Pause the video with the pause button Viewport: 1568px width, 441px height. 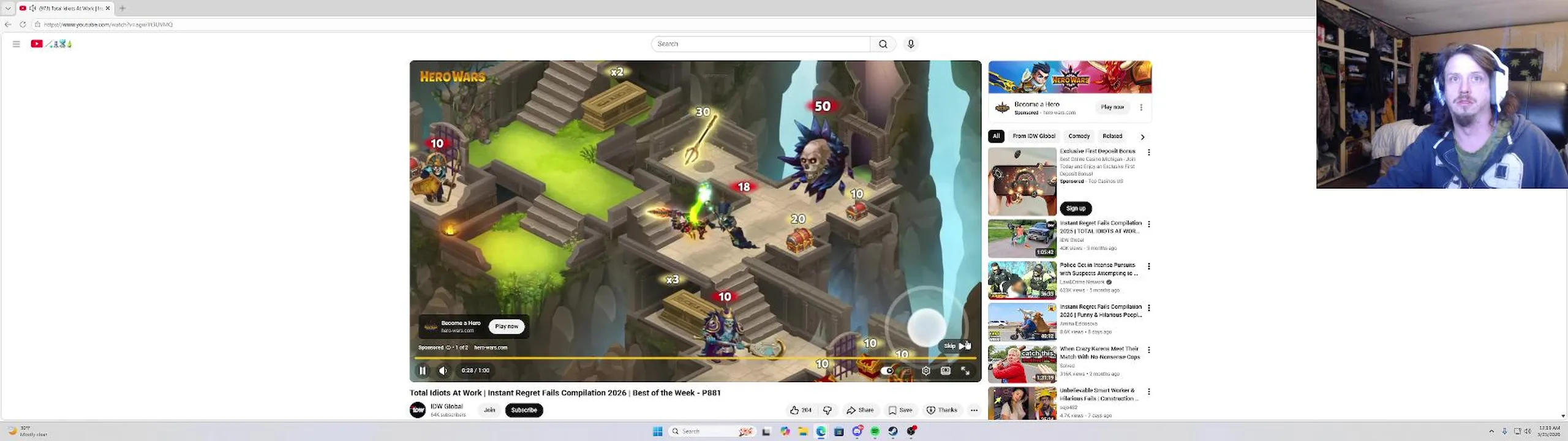click(422, 371)
